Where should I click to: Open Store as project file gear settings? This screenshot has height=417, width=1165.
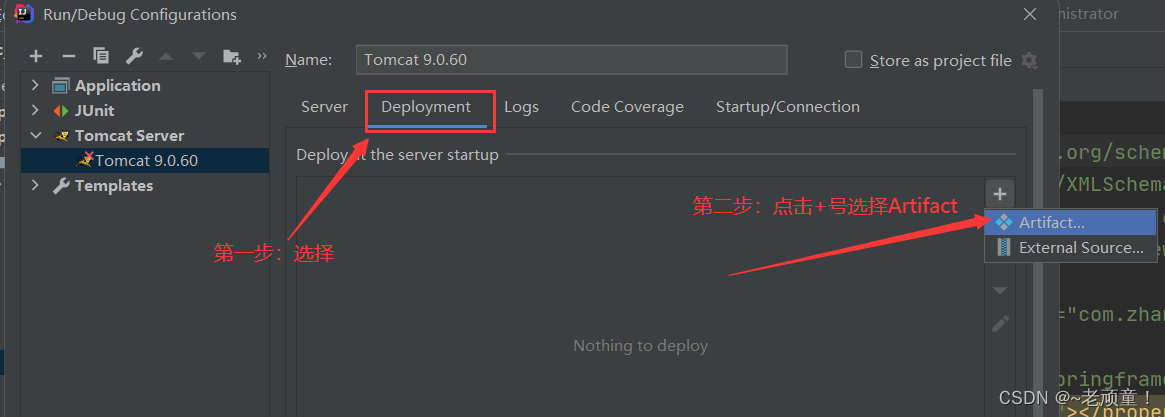tap(1029, 61)
